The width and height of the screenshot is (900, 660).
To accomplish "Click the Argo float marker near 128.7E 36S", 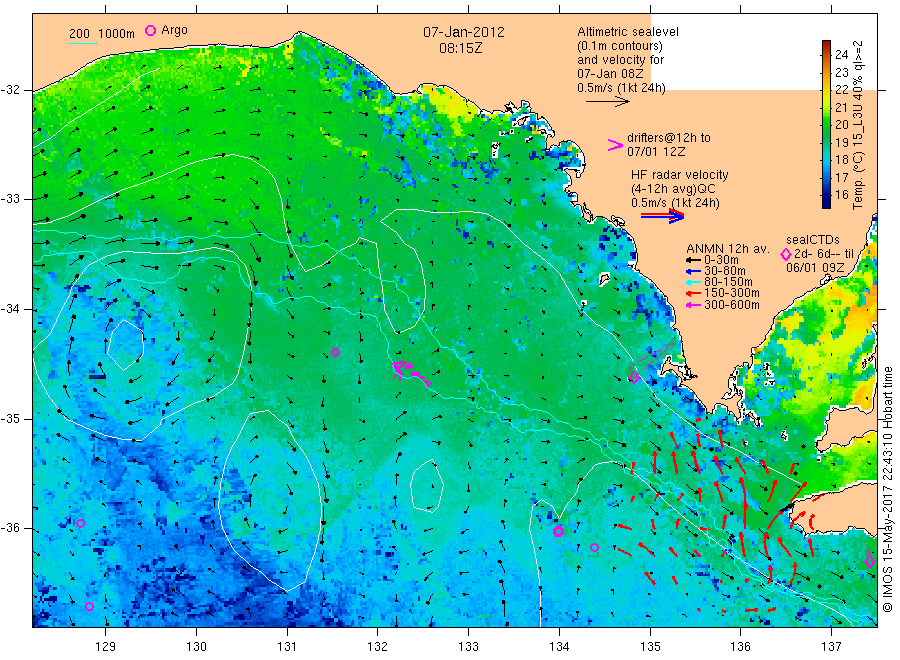I will [x=80, y=523].
